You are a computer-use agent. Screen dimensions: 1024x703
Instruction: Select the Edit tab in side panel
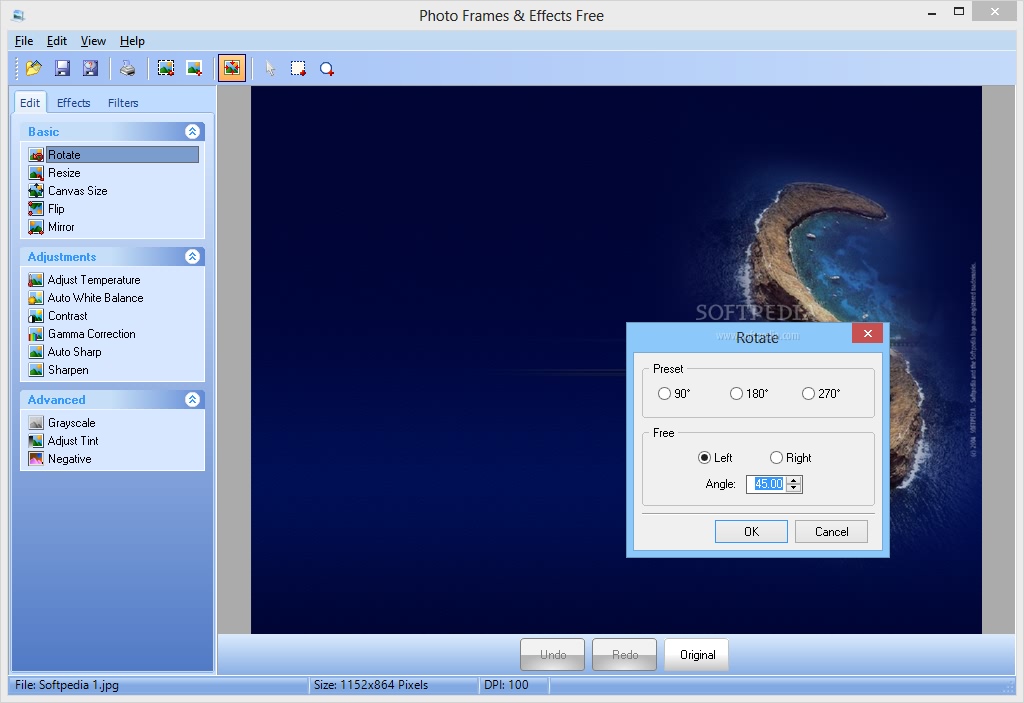30,103
